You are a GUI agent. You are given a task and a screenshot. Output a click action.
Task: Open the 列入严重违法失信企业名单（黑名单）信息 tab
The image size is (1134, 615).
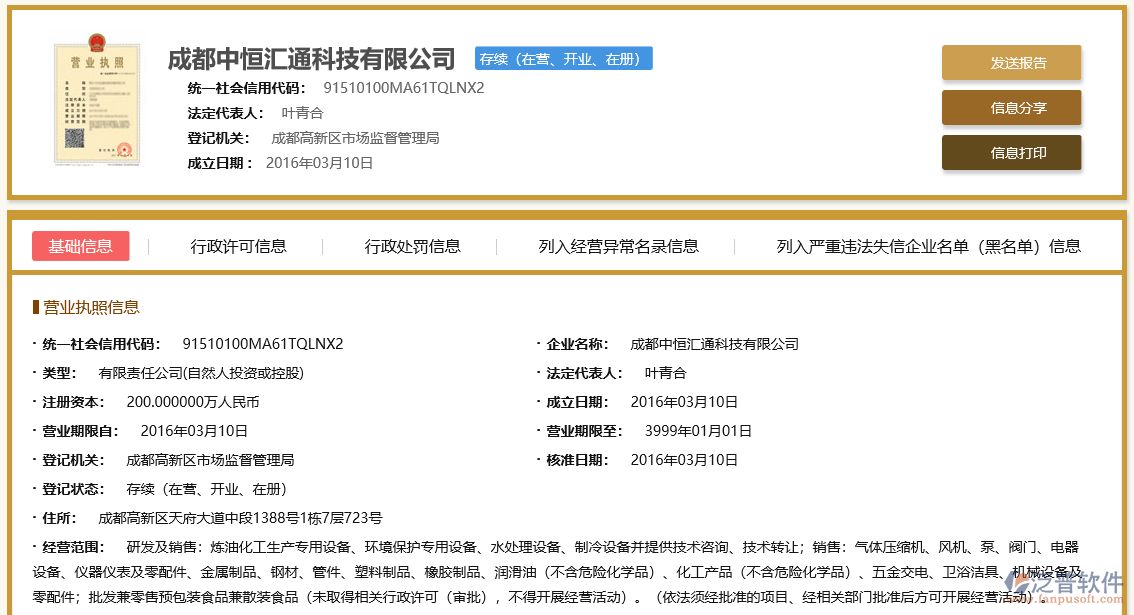(x=928, y=246)
